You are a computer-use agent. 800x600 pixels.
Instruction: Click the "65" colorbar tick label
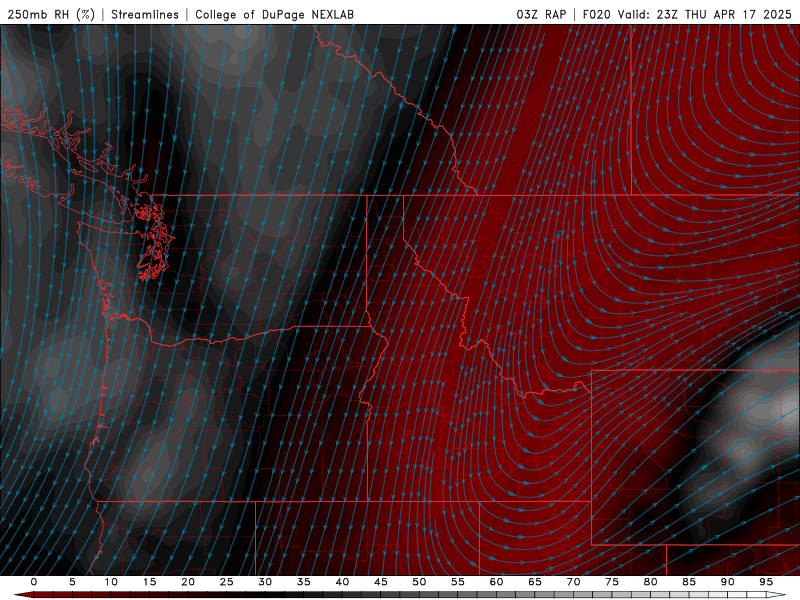[x=535, y=582]
